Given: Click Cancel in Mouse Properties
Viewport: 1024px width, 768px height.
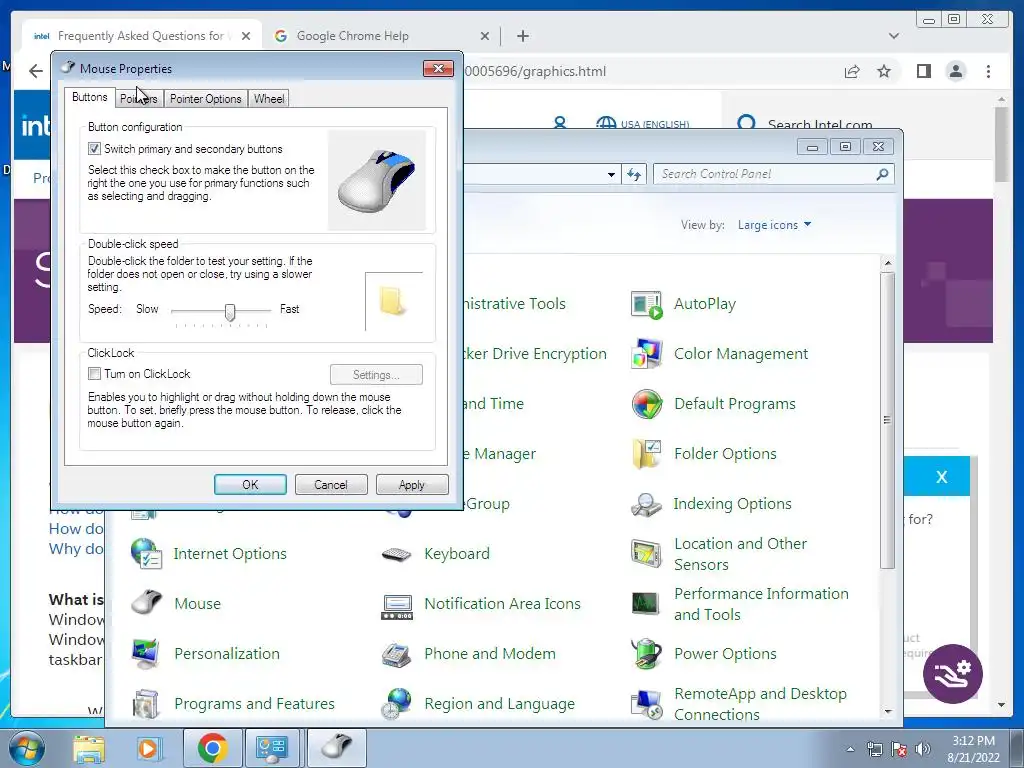Looking at the screenshot, I should click(331, 485).
